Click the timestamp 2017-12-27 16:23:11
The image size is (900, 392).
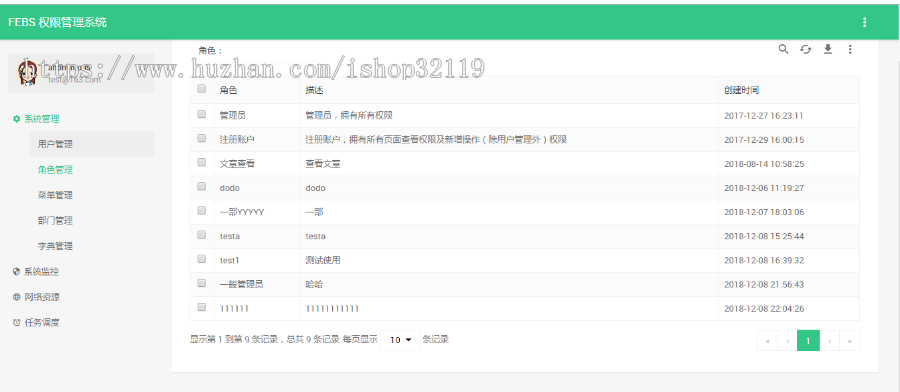tap(764, 115)
